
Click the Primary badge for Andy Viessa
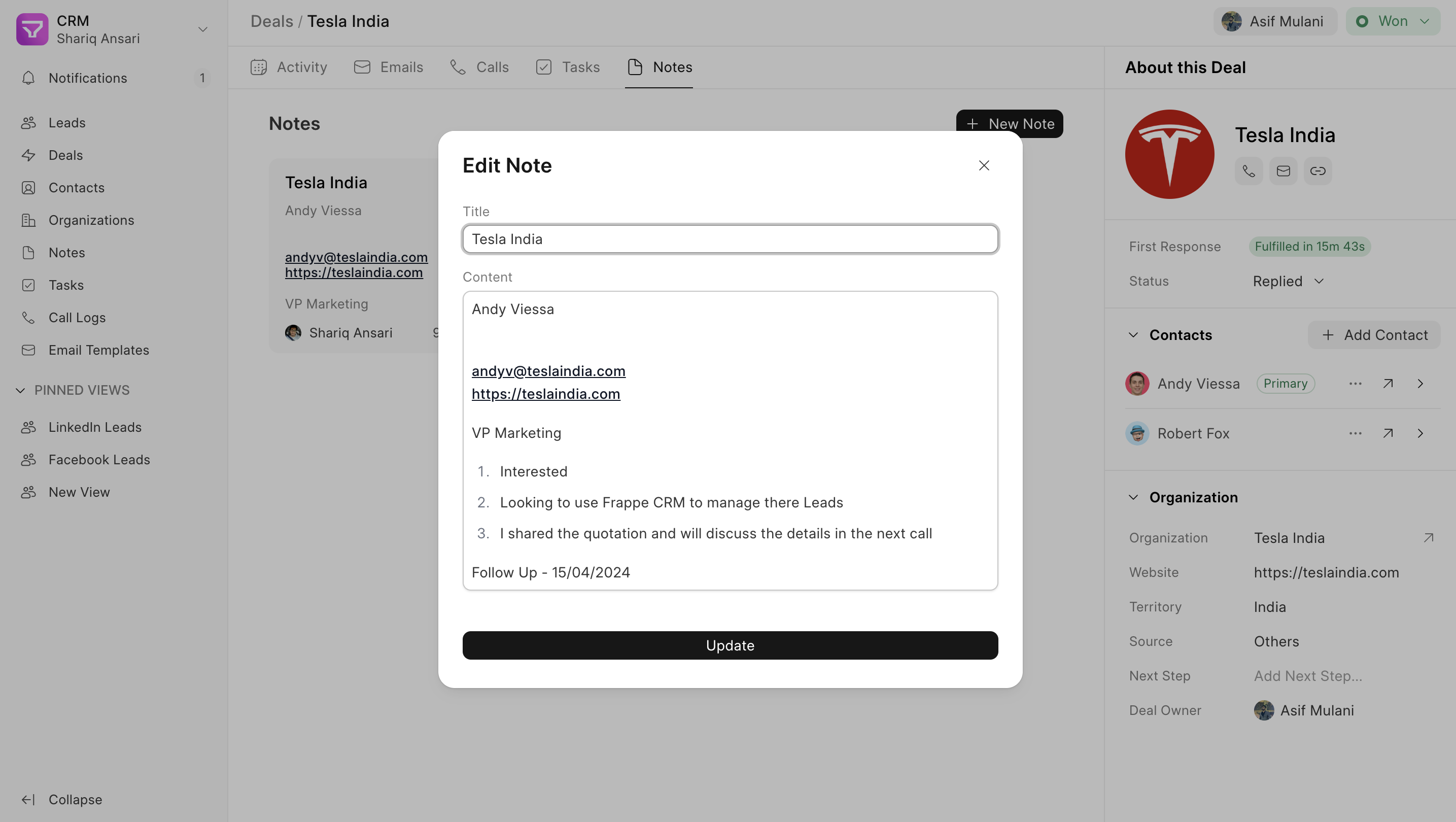point(1286,384)
